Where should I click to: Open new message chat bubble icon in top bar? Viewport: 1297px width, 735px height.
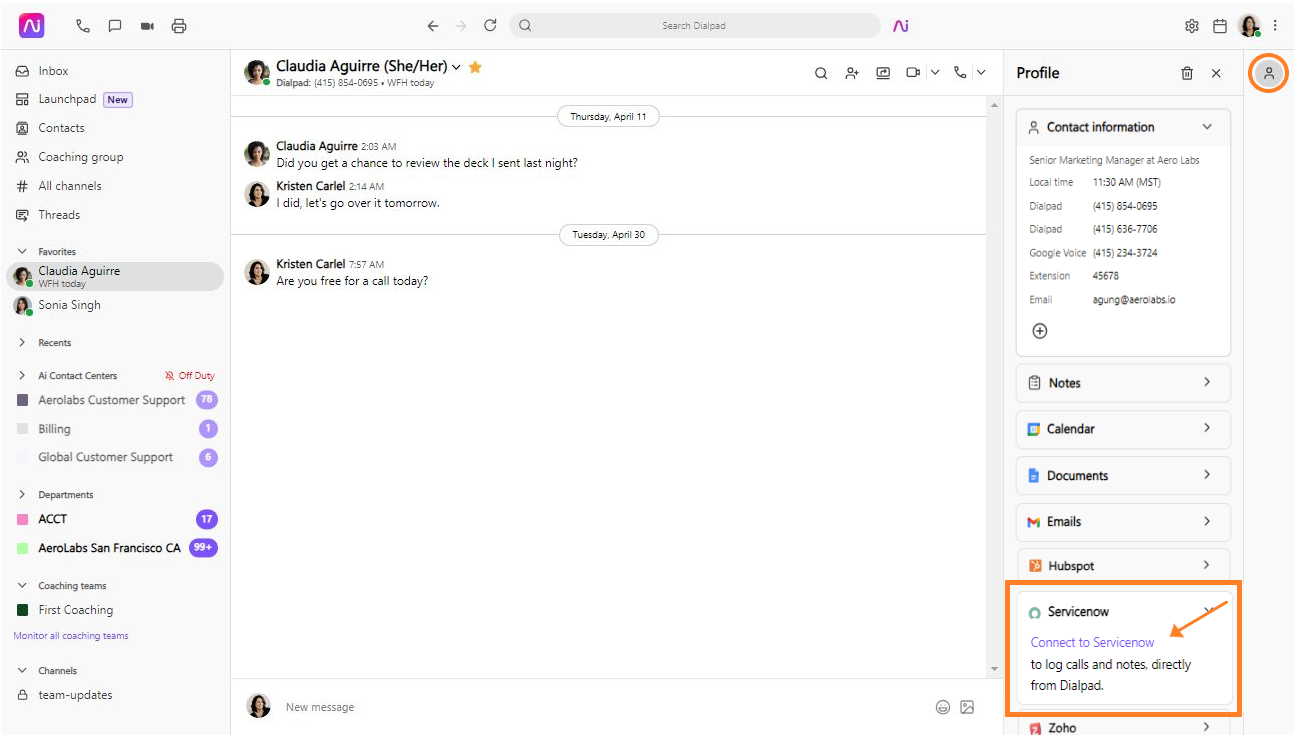click(115, 26)
